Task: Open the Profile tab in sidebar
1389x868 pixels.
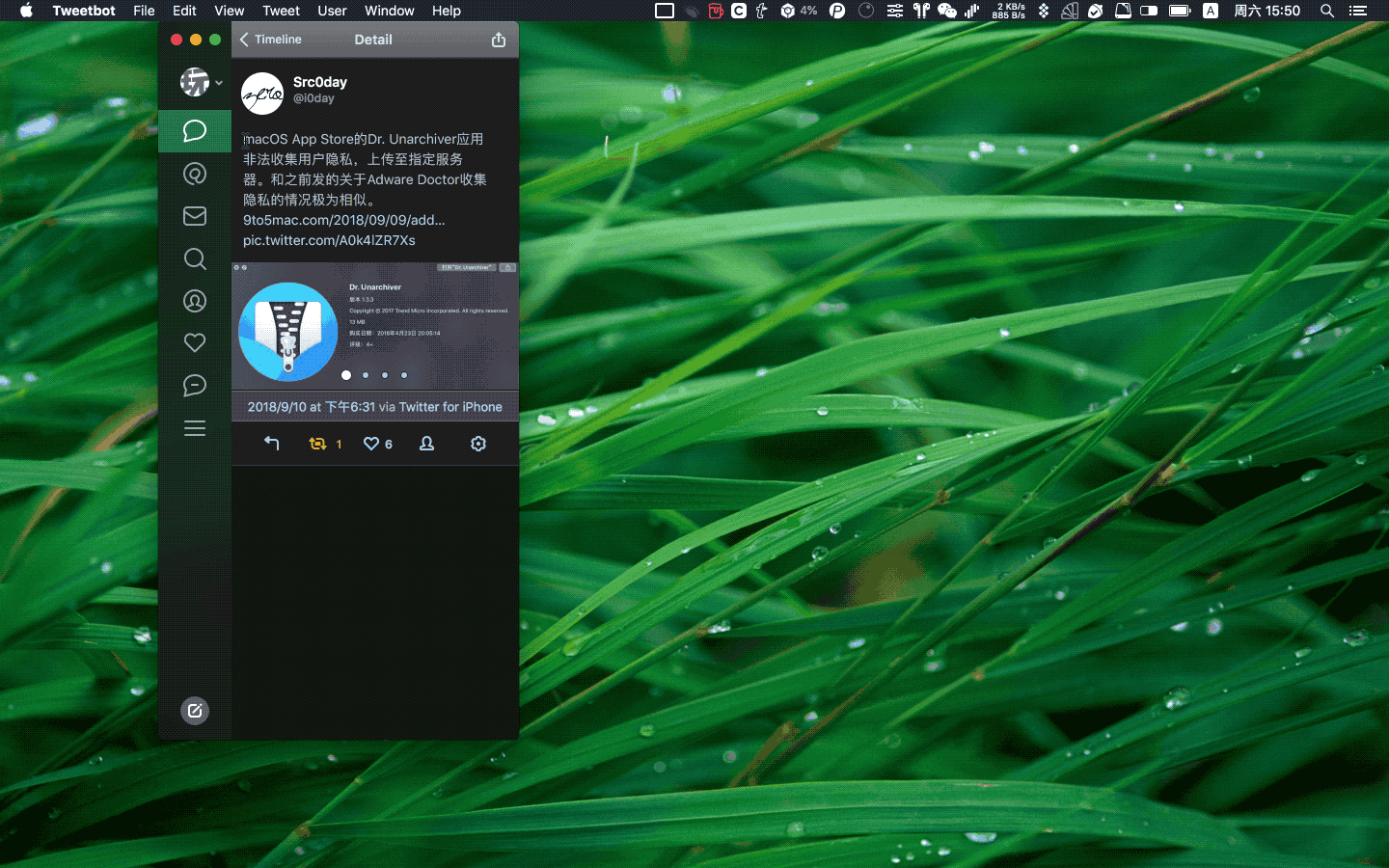Action: 195,301
